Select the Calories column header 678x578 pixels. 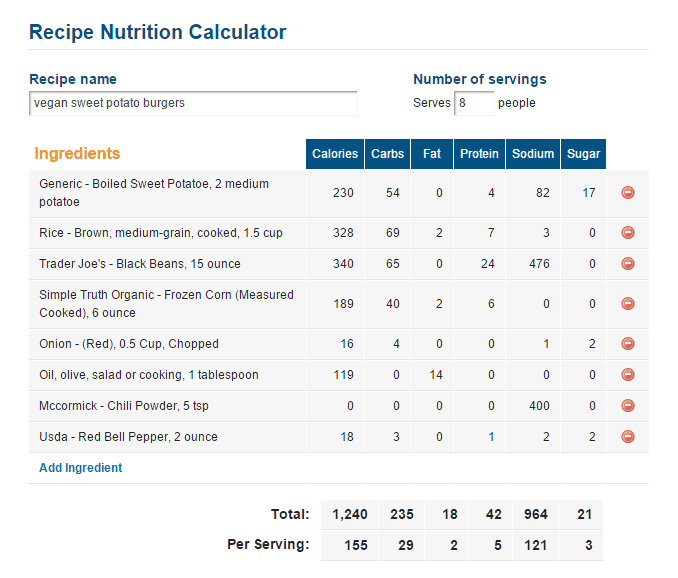tap(335, 154)
